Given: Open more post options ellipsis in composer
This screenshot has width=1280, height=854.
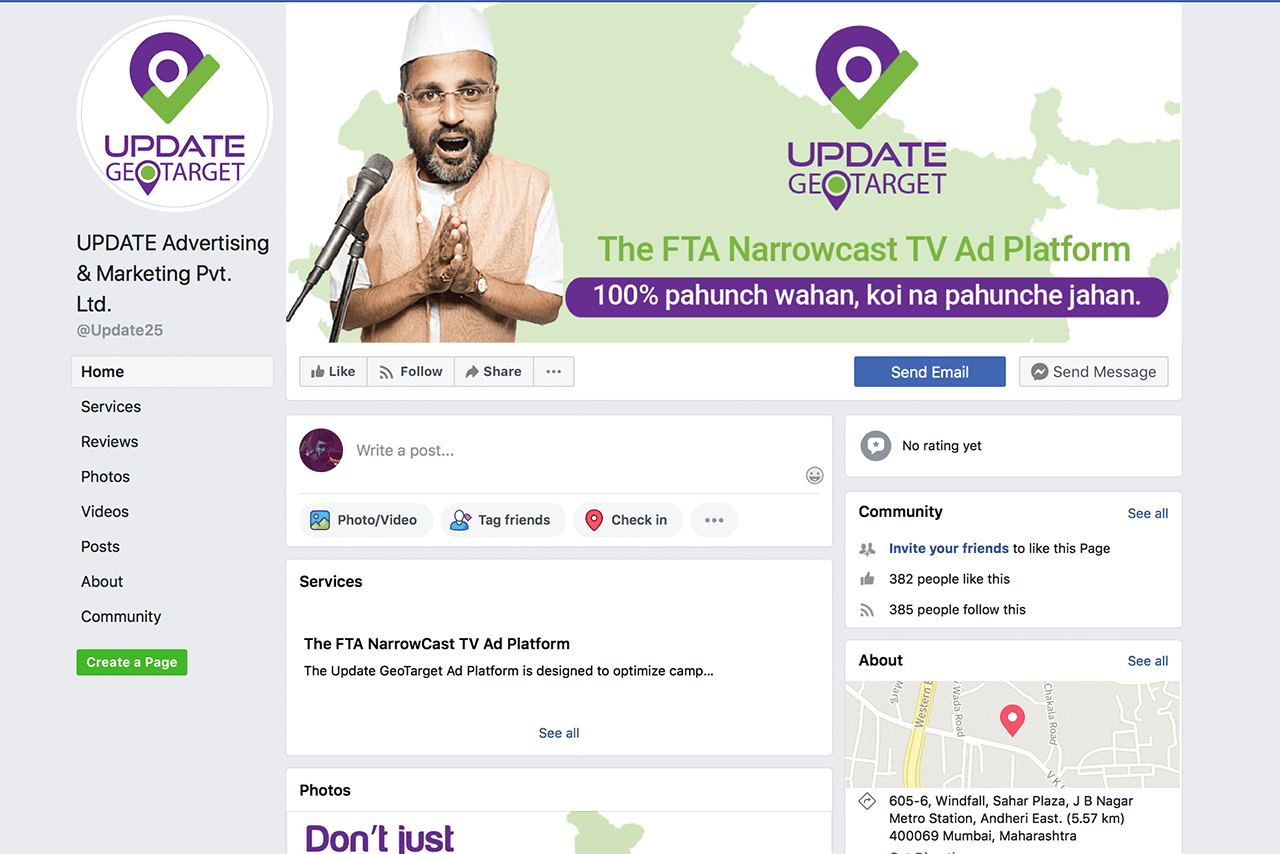Looking at the screenshot, I should pos(714,520).
